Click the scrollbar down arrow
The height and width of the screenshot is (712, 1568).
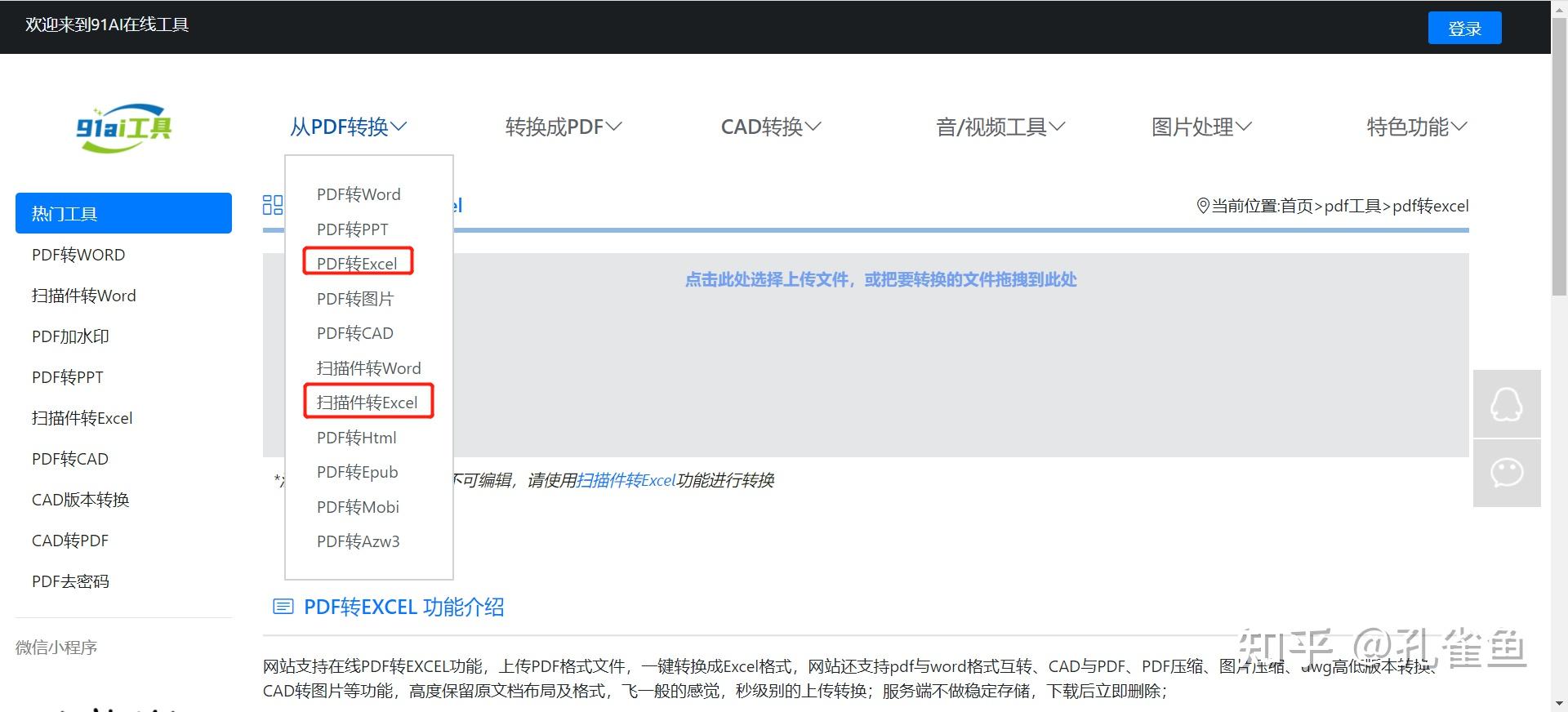tap(1559, 703)
